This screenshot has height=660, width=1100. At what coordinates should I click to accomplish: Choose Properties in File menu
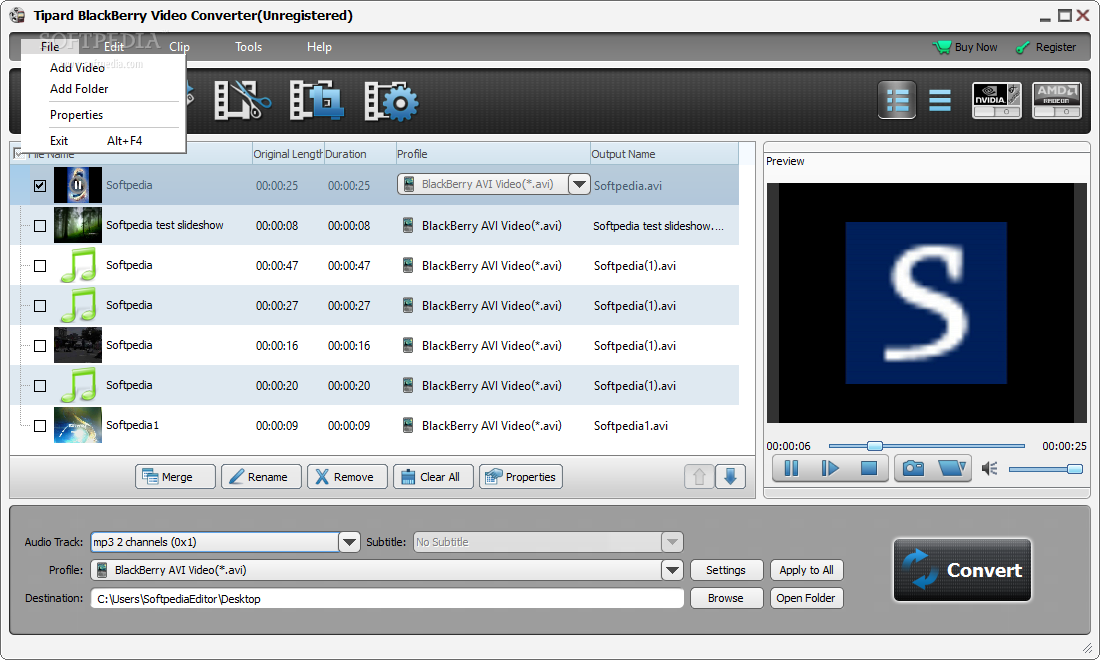[76, 115]
